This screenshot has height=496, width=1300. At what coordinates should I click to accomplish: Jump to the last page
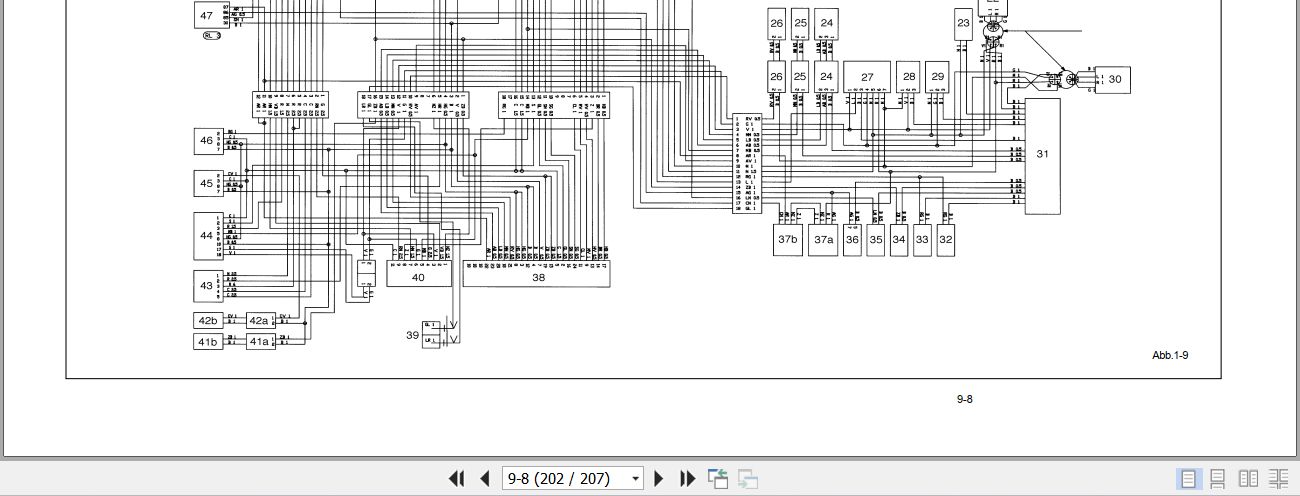point(687,479)
